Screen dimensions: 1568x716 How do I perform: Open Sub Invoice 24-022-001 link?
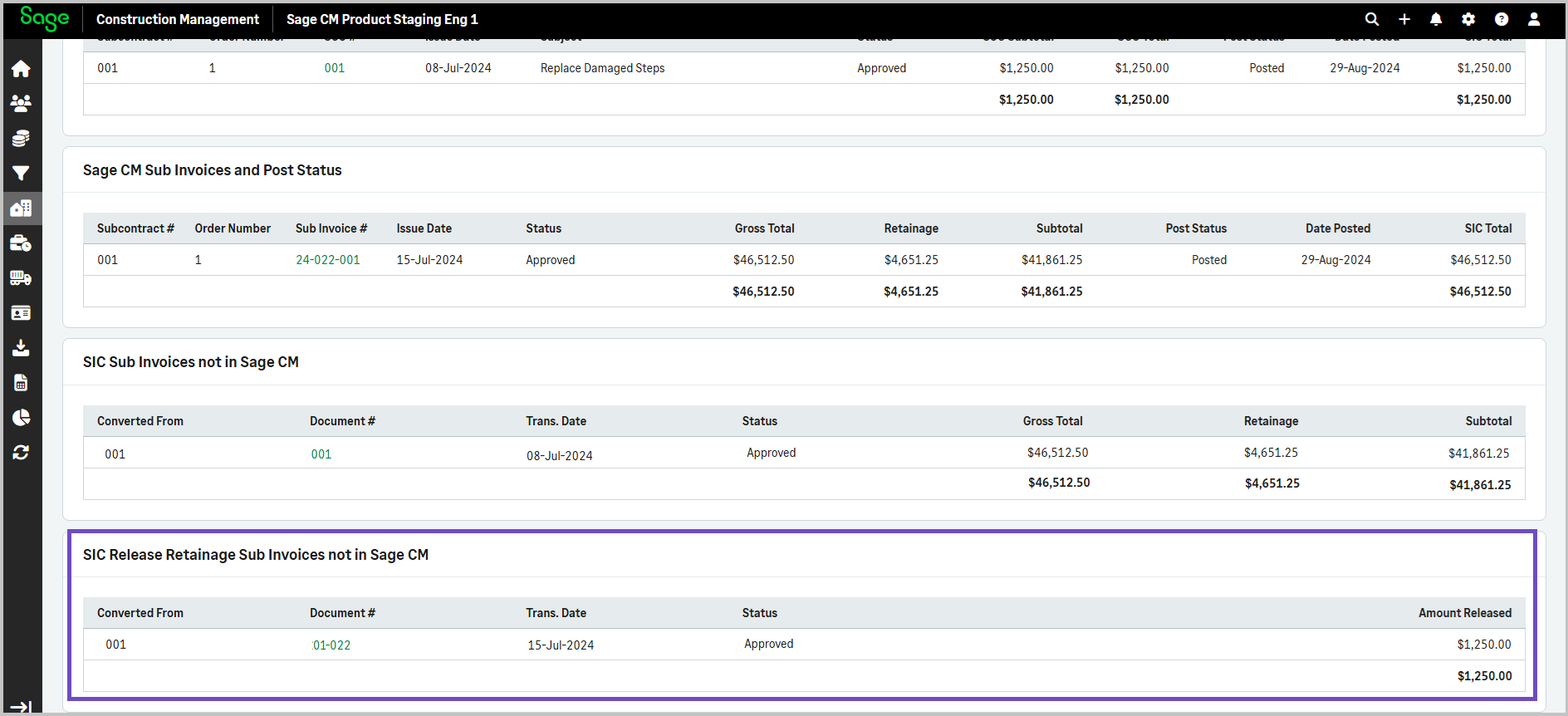coord(328,260)
